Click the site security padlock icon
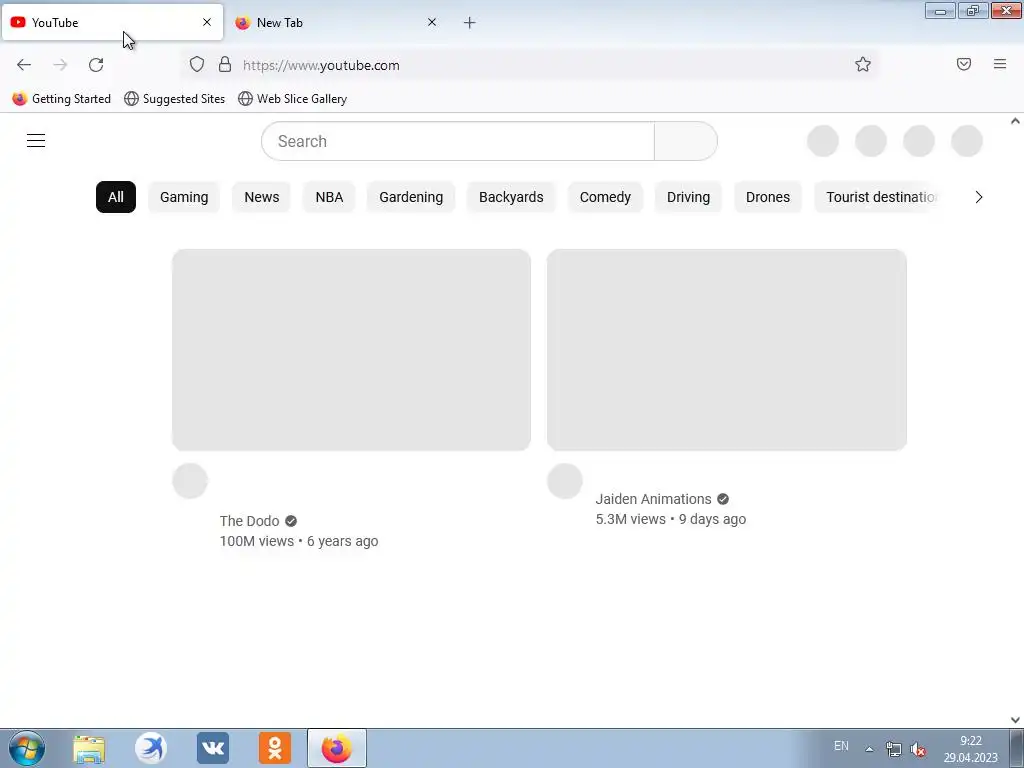The width and height of the screenshot is (1024, 768). tap(225, 64)
